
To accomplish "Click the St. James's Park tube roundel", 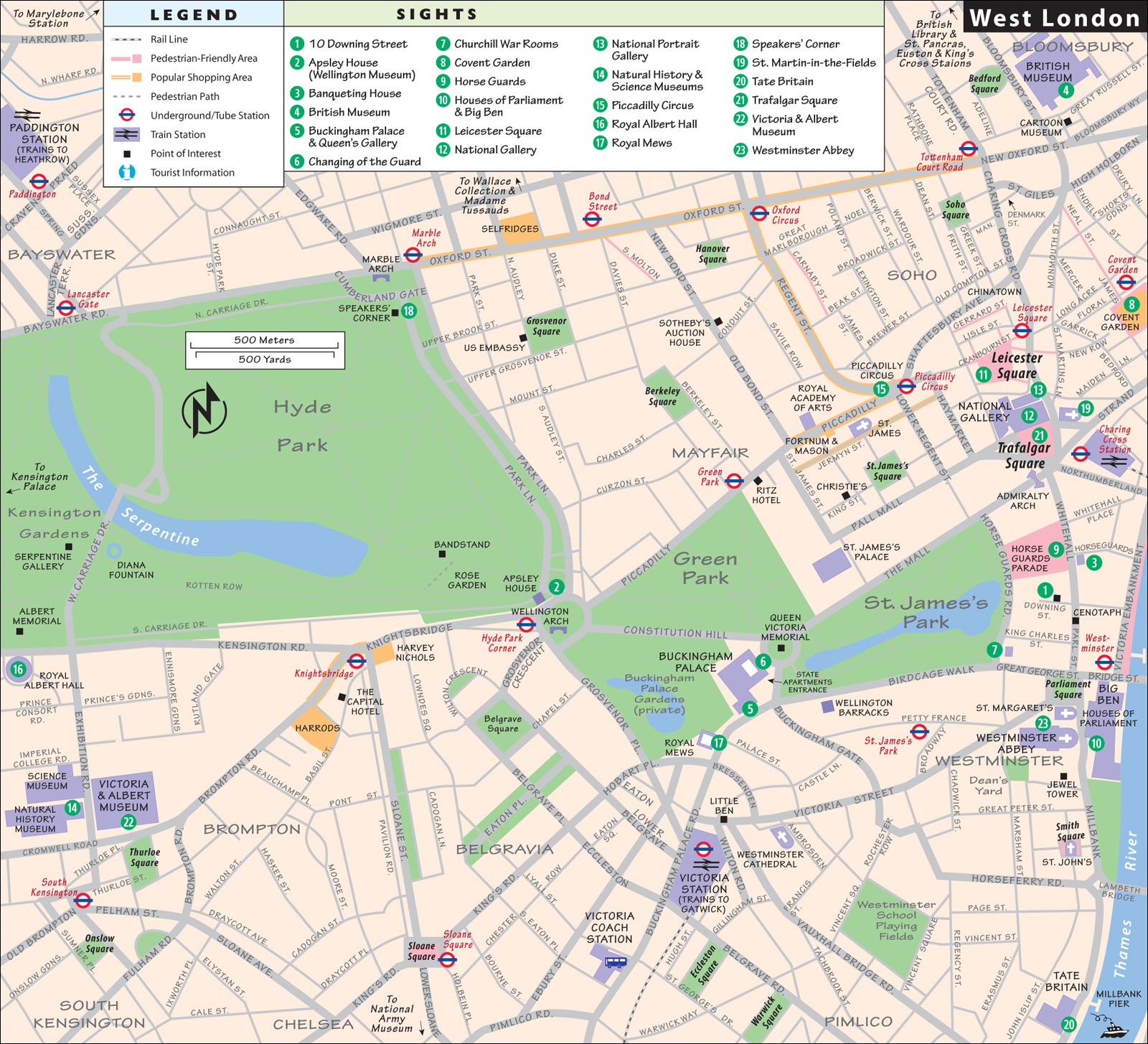I will click(x=919, y=732).
